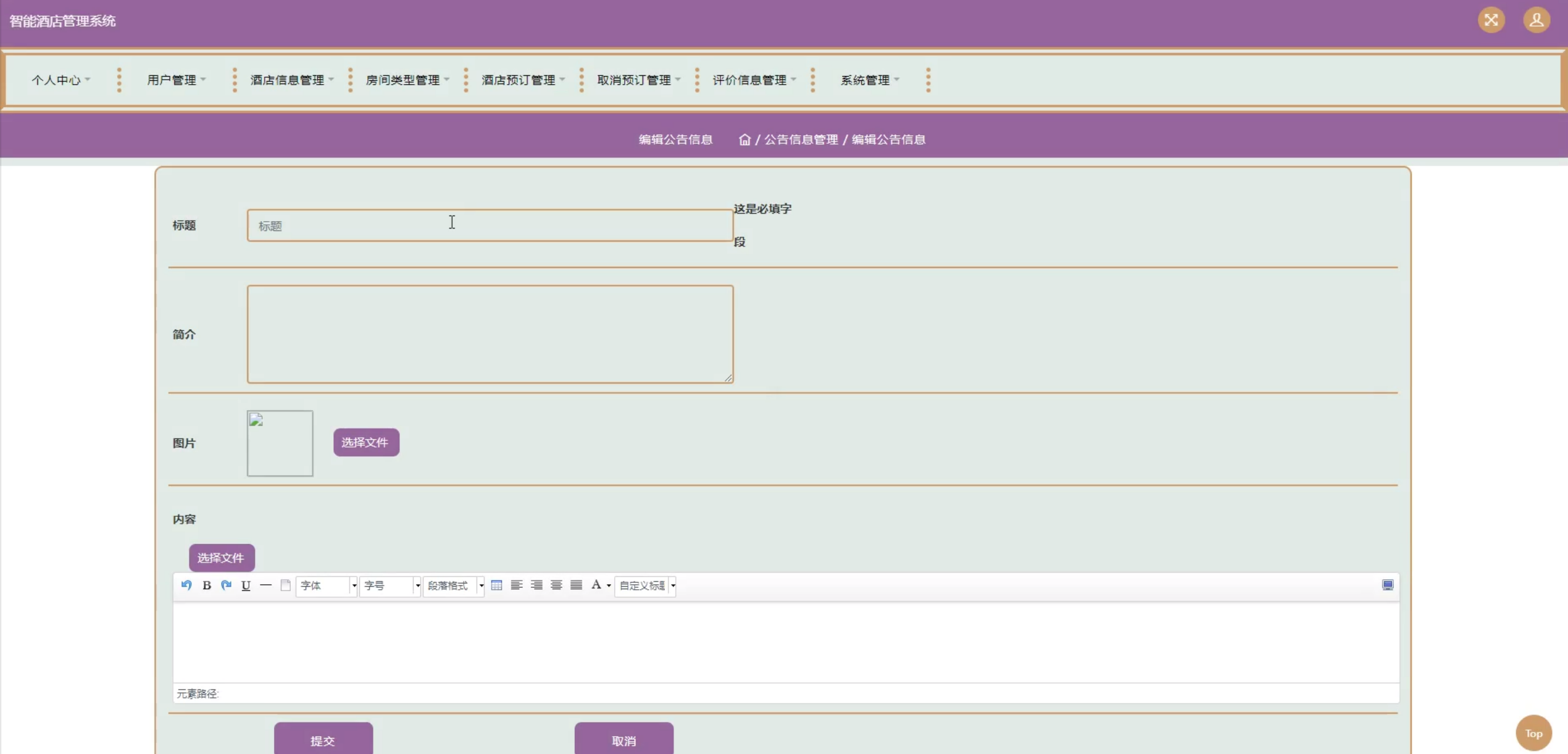This screenshot has height=754, width=1568.
Task: Open the 系统管理 menu
Action: pyautogui.click(x=870, y=80)
